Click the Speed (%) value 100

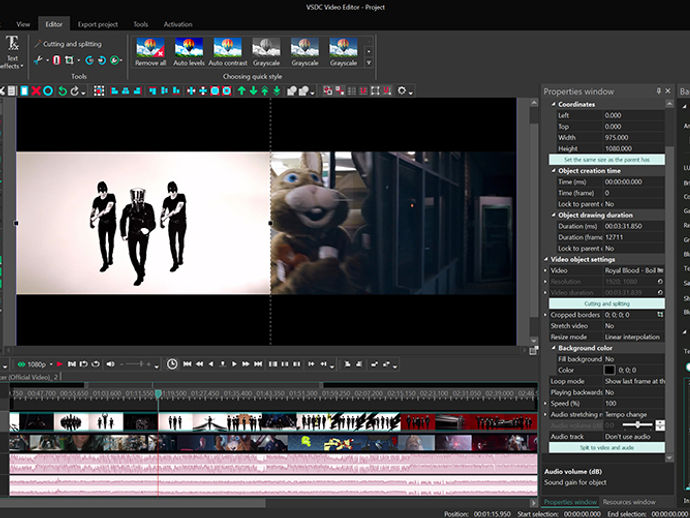[633, 403]
